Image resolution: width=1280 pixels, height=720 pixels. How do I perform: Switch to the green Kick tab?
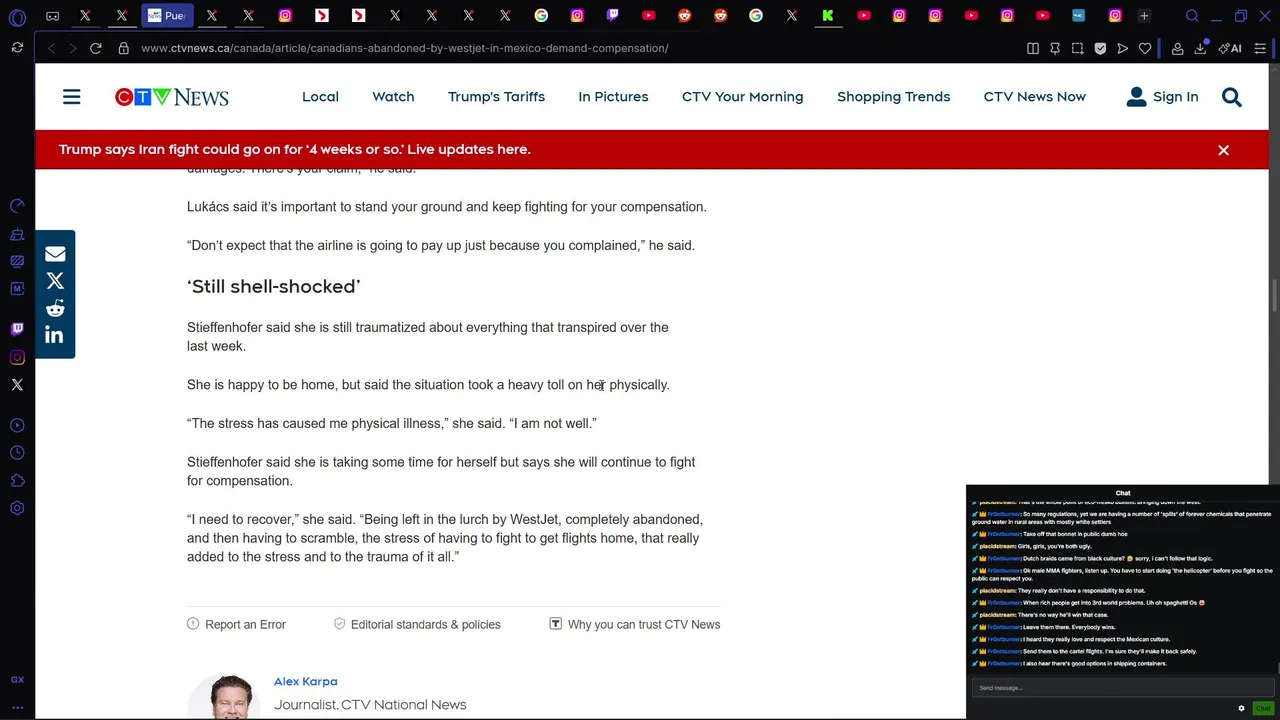point(828,15)
